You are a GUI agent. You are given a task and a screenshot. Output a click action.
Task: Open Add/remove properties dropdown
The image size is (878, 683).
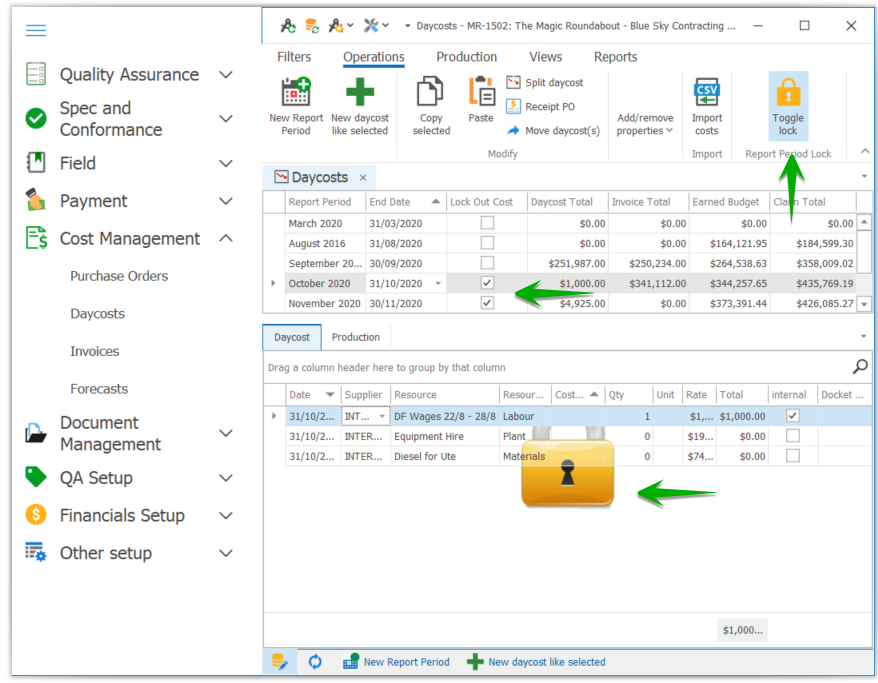click(645, 124)
